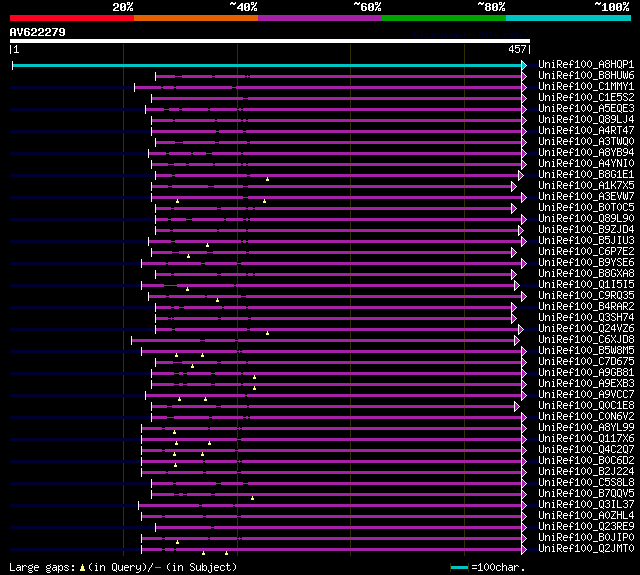The height and width of the screenshot is (575, 640).
Task: Select UniRef100_C5S8L8 hit name
Action: coord(586,483)
